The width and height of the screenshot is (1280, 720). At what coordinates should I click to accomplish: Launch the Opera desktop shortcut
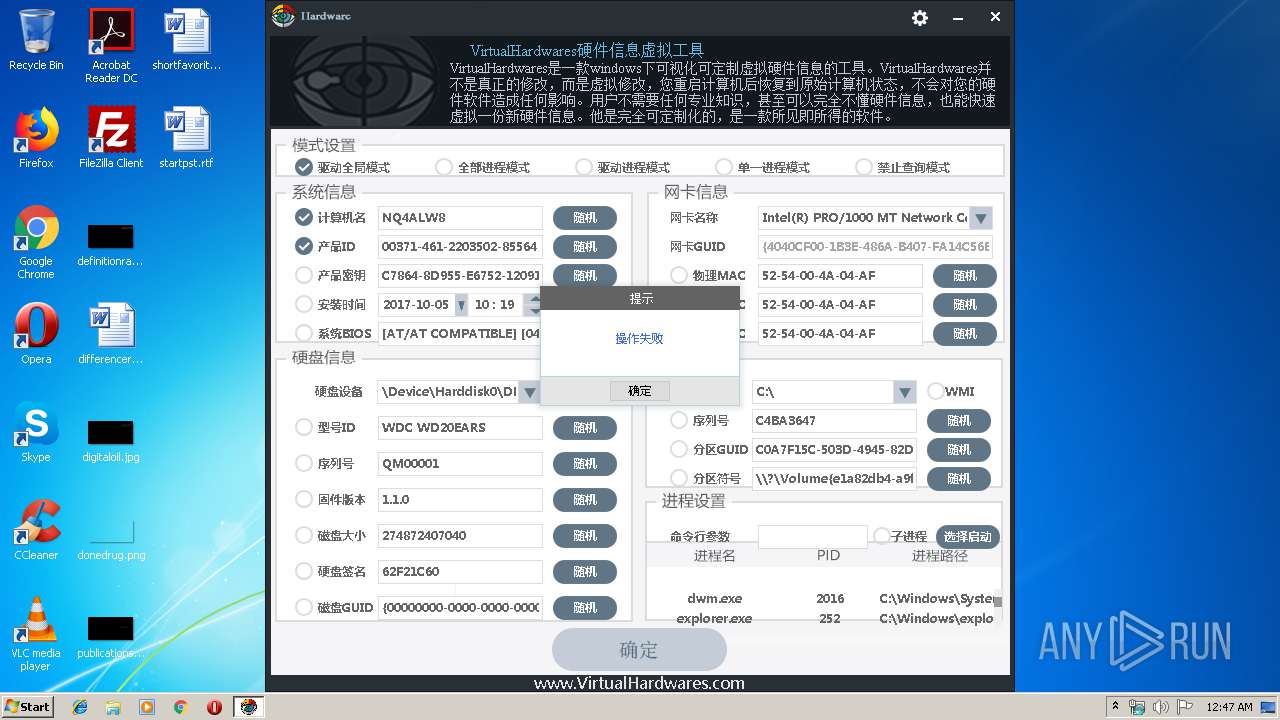click(x=36, y=333)
